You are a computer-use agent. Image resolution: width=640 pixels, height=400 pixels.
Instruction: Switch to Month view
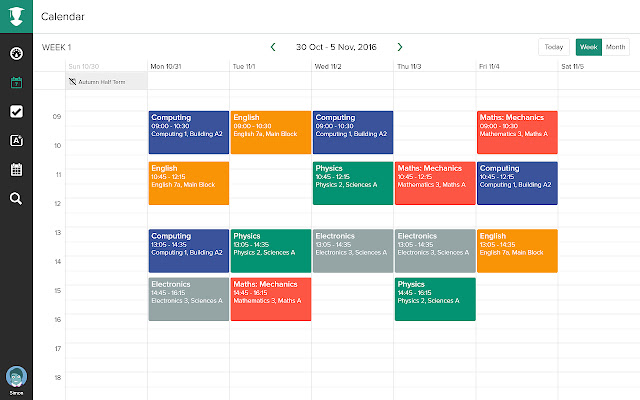click(616, 47)
